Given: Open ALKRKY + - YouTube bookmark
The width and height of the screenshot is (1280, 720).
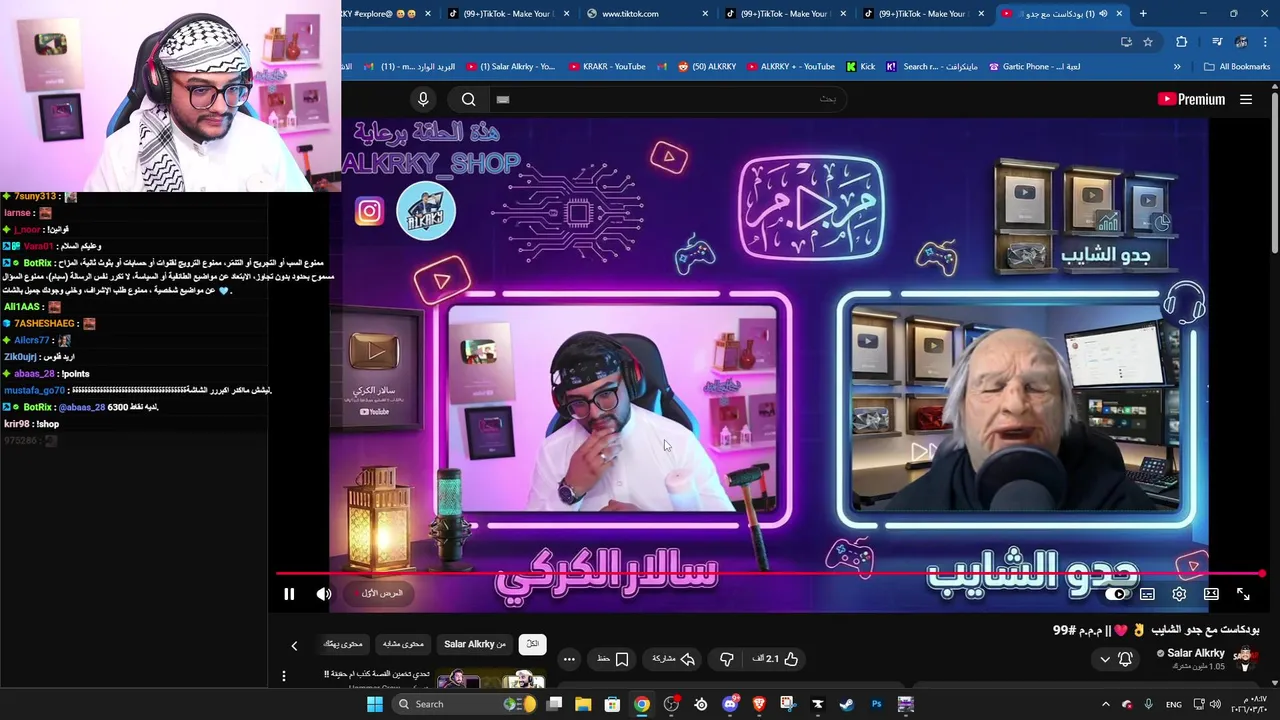Looking at the screenshot, I should (x=790, y=67).
